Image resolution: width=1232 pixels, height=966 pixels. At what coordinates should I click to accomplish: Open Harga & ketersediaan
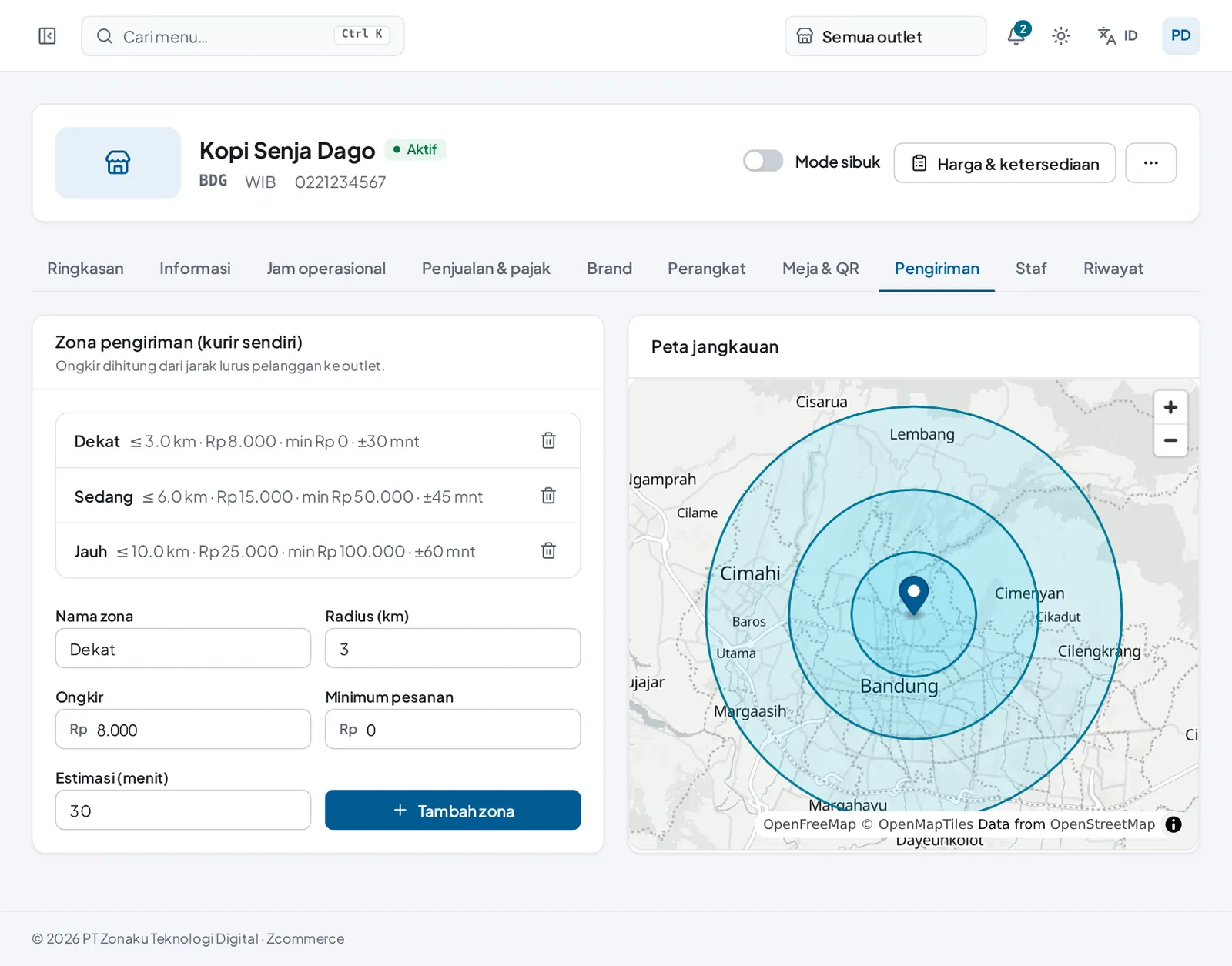click(1004, 163)
